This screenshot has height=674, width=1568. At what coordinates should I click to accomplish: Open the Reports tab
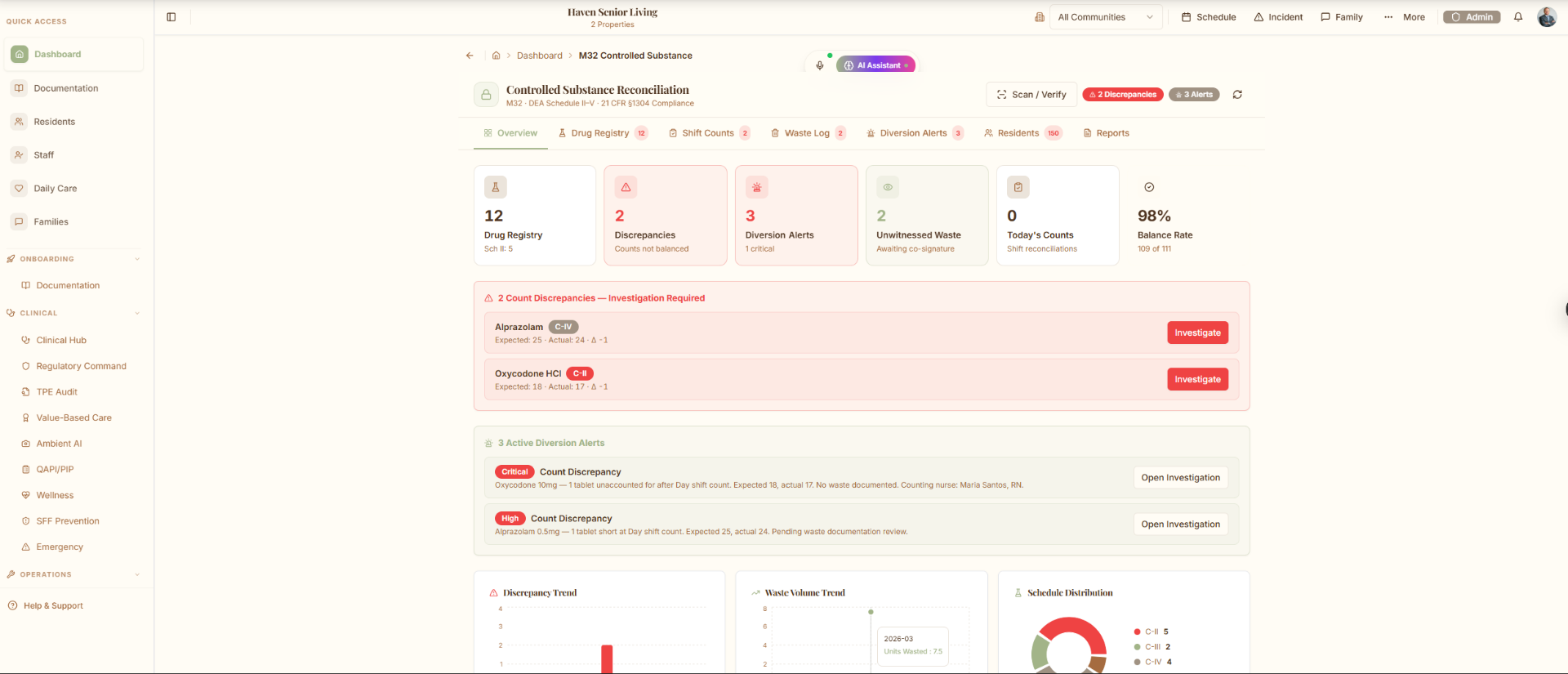pos(1107,133)
